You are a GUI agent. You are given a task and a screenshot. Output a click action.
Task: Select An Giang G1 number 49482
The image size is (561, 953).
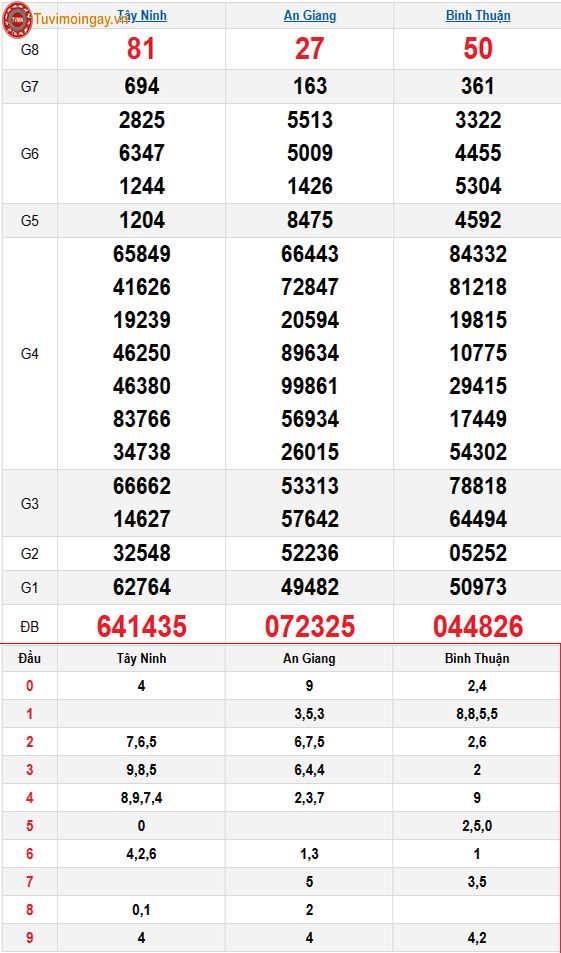click(310, 587)
